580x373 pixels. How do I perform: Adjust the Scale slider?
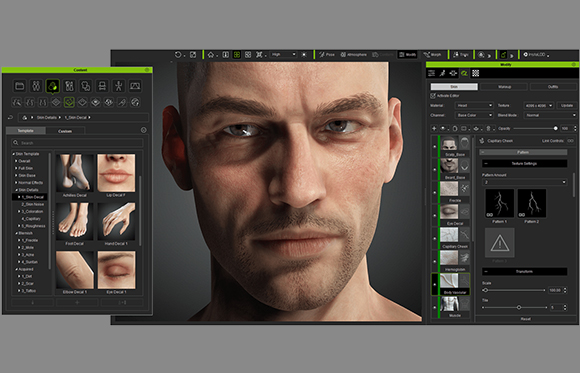514,290
